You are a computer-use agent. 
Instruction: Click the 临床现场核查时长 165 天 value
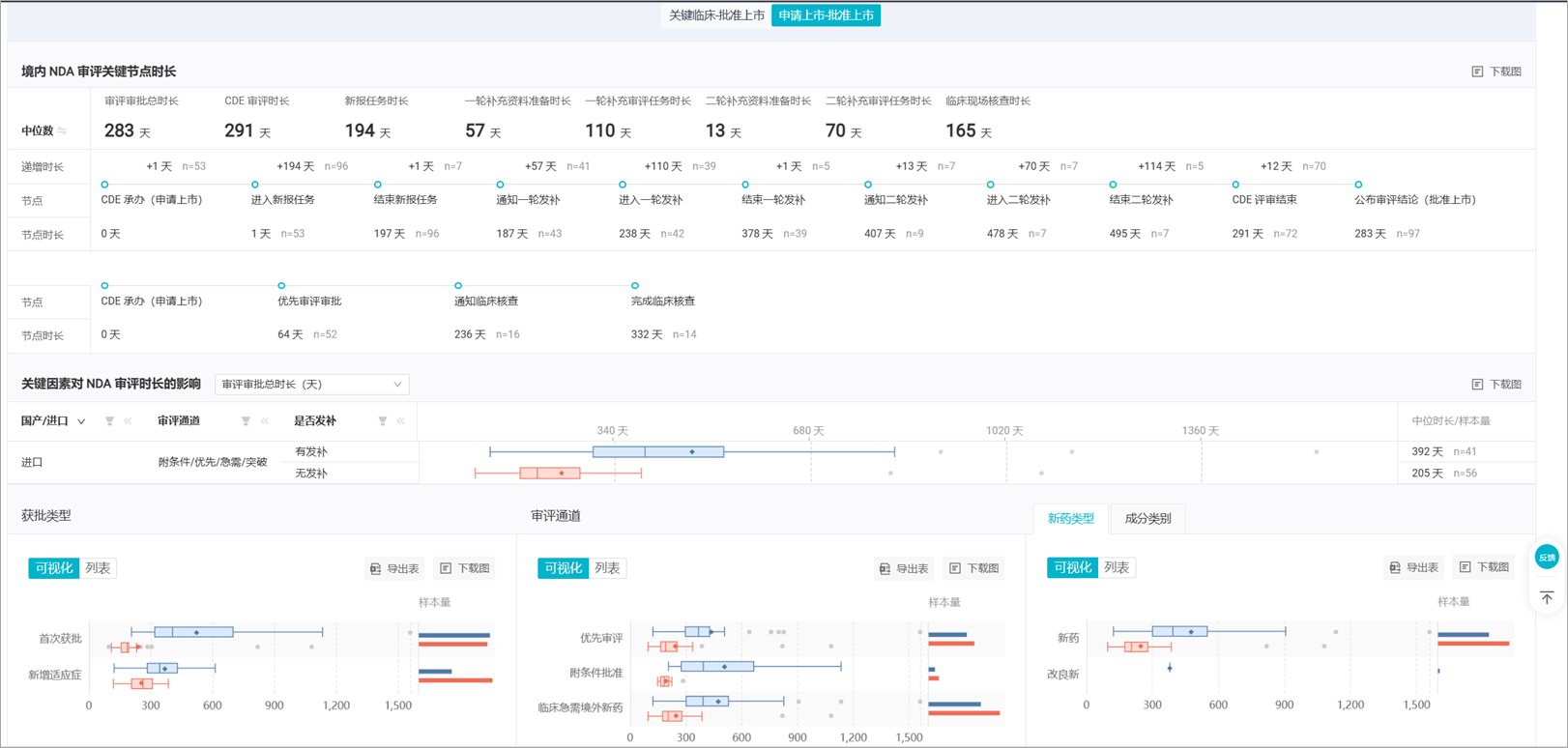point(969,130)
